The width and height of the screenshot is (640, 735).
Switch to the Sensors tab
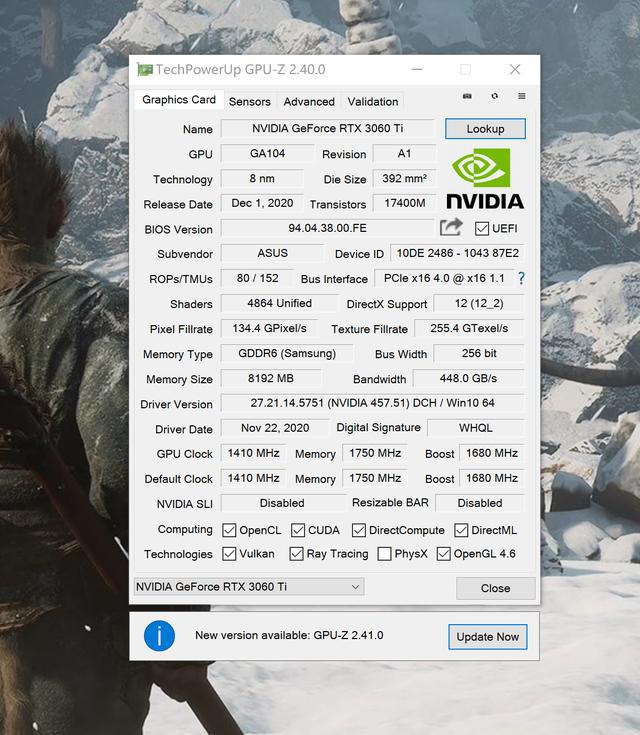[249, 102]
